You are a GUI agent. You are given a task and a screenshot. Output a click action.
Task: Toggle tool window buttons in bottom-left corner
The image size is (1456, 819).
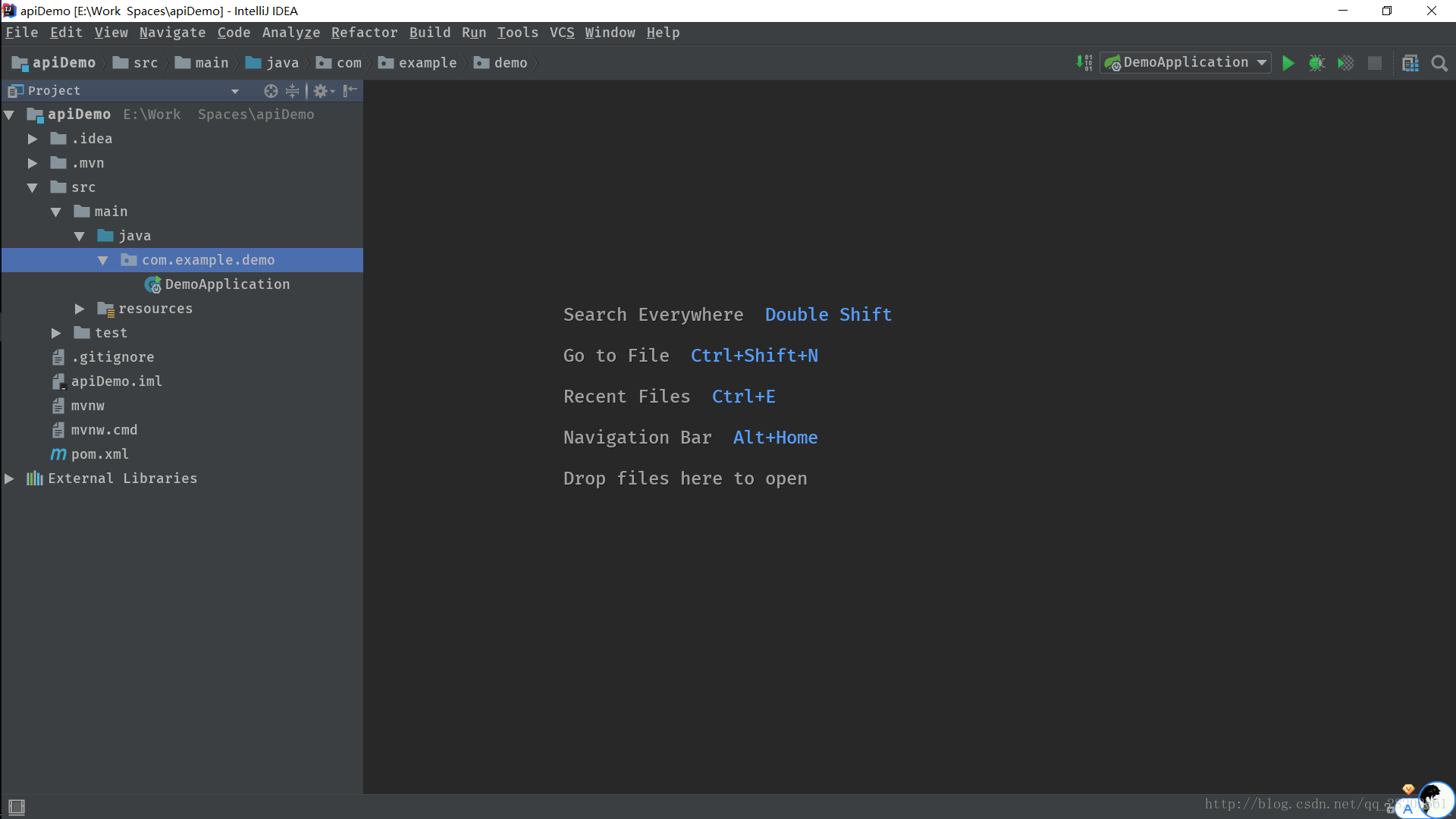click(17, 807)
